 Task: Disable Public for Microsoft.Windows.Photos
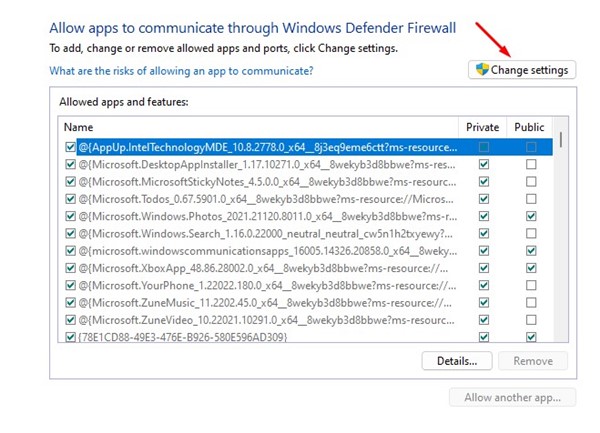(x=531, y=216)
